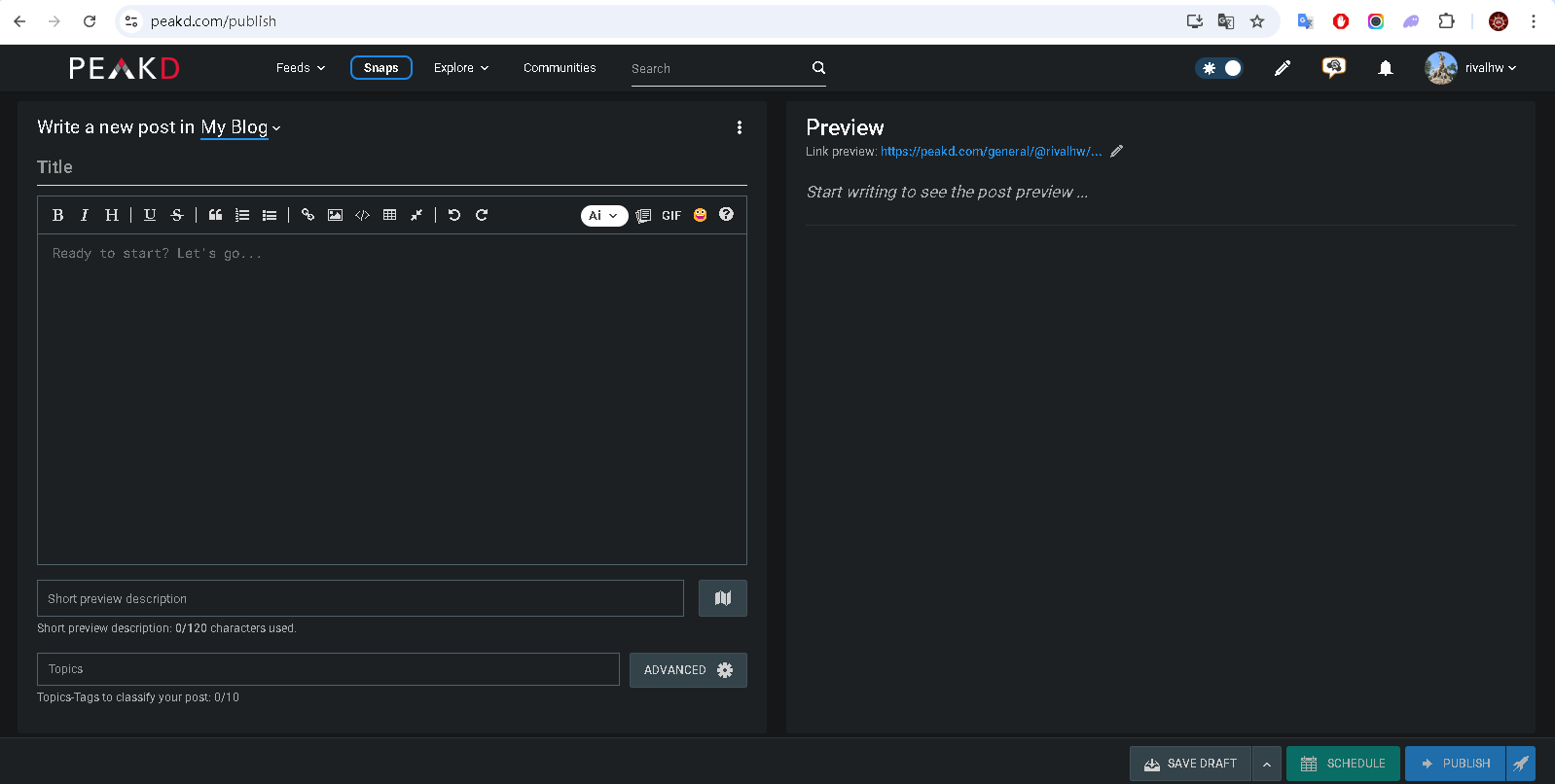This screenshot has height=784, width=1555.
Task: Insert a numbered list
Action: coord(242,215)
